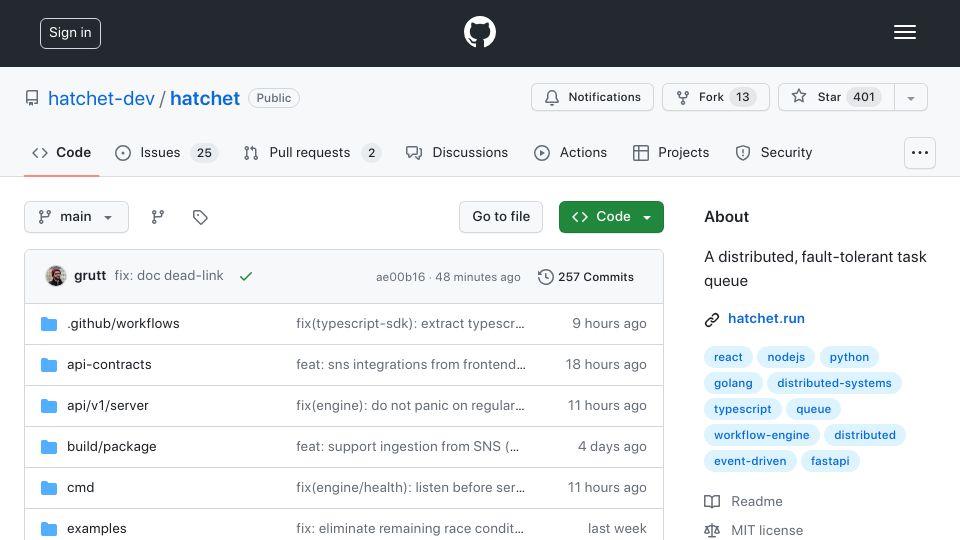The image size is (960, 540).
Task: Open commit fix(engine): do not panic
Action: [410, 405]
